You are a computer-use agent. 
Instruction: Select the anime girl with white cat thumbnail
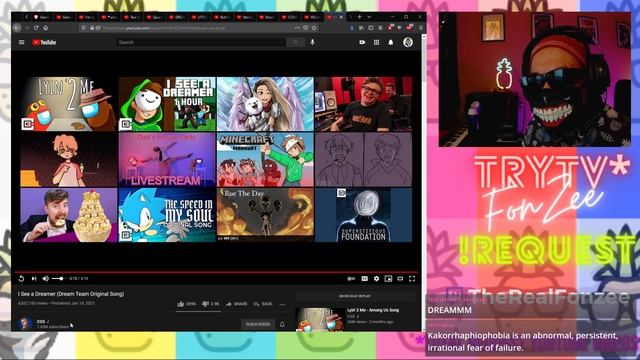coord(265,104)
